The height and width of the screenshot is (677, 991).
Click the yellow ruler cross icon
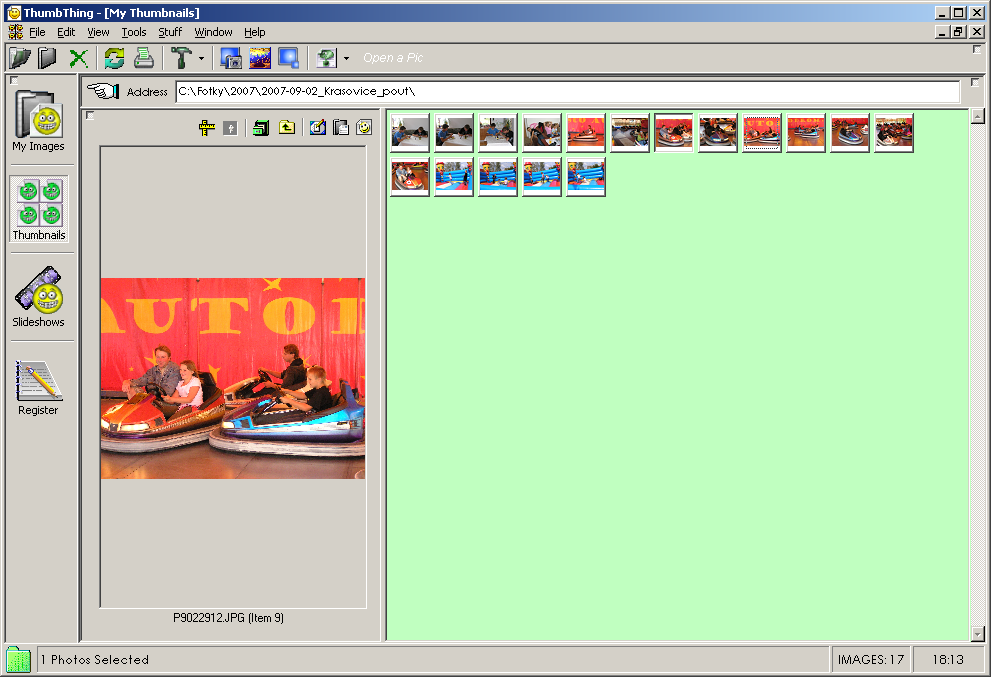[x=207, y=128]
